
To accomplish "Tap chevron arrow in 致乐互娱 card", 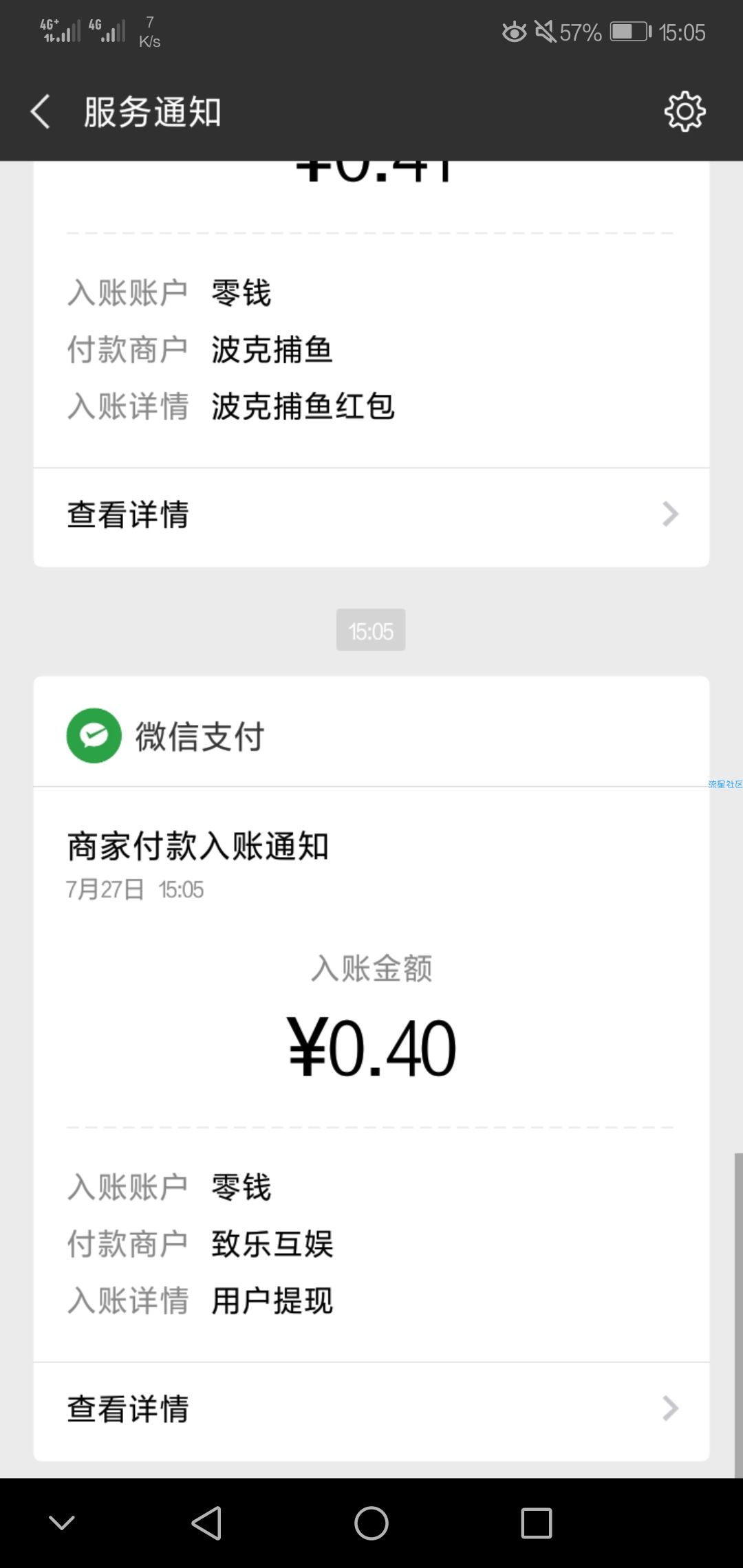I will [671, 1408].
